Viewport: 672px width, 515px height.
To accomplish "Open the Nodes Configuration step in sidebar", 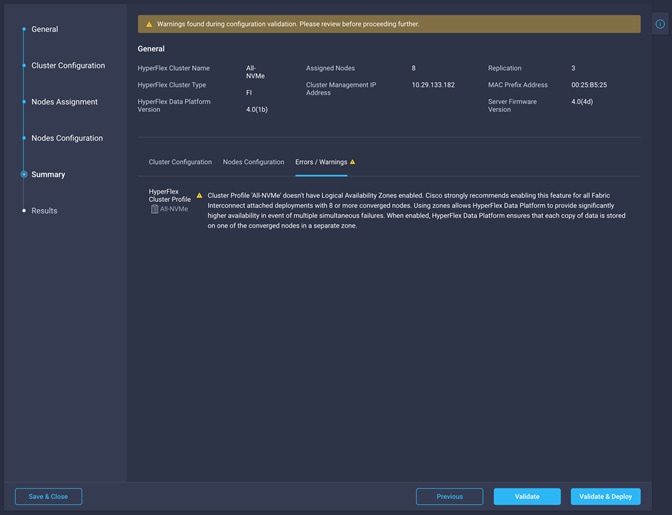I will point(67,138).
